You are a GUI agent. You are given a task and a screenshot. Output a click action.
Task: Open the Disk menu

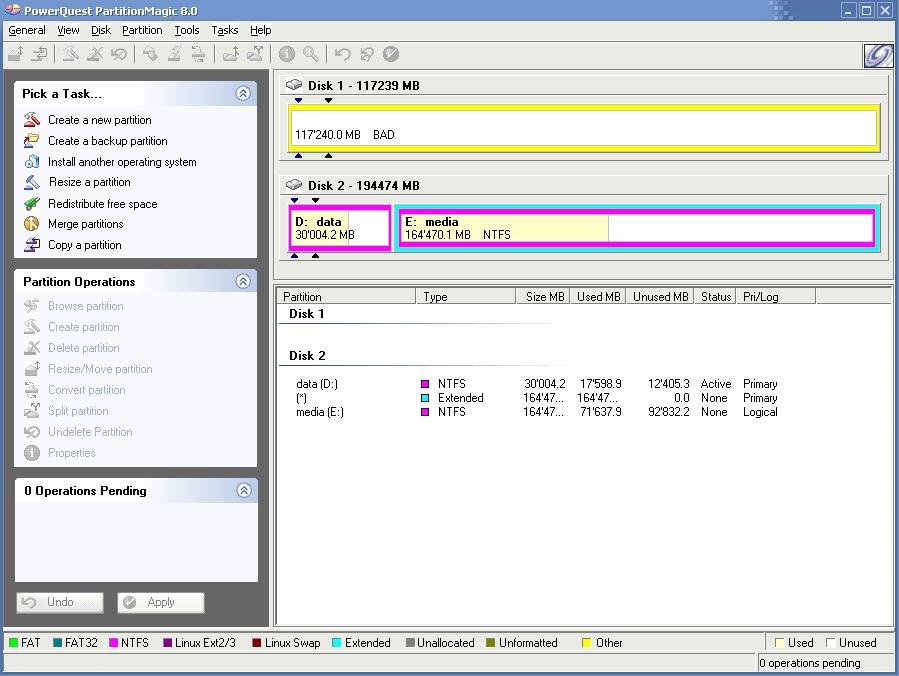(x=101, y=30)
